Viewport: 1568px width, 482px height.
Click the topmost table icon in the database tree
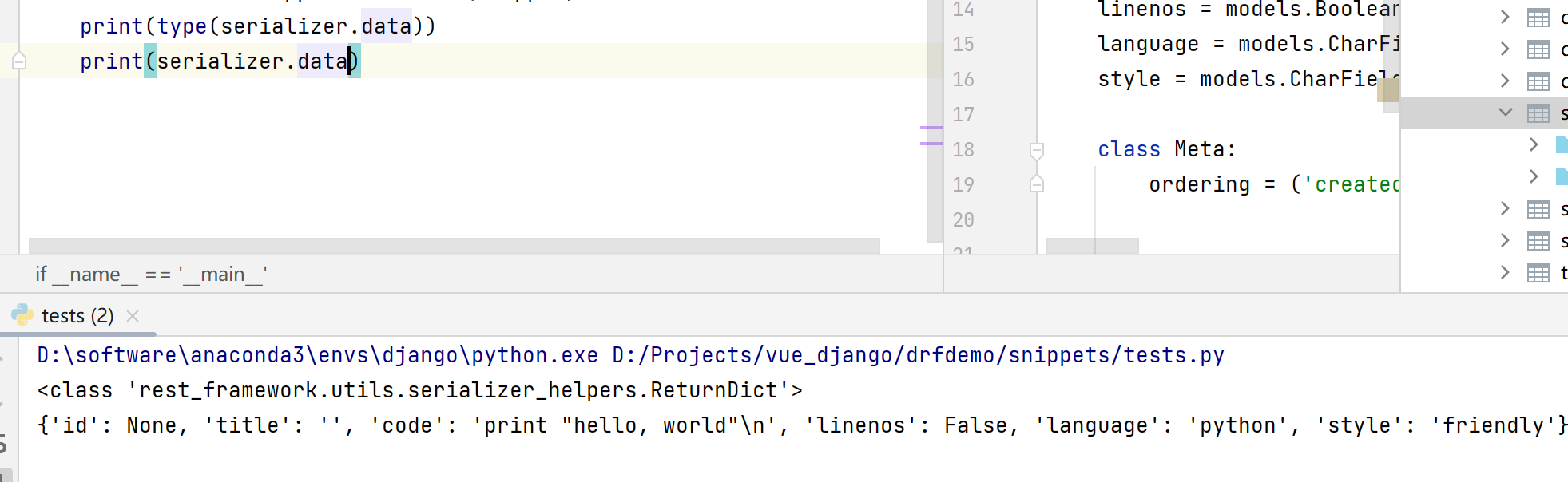(1538, 18)
